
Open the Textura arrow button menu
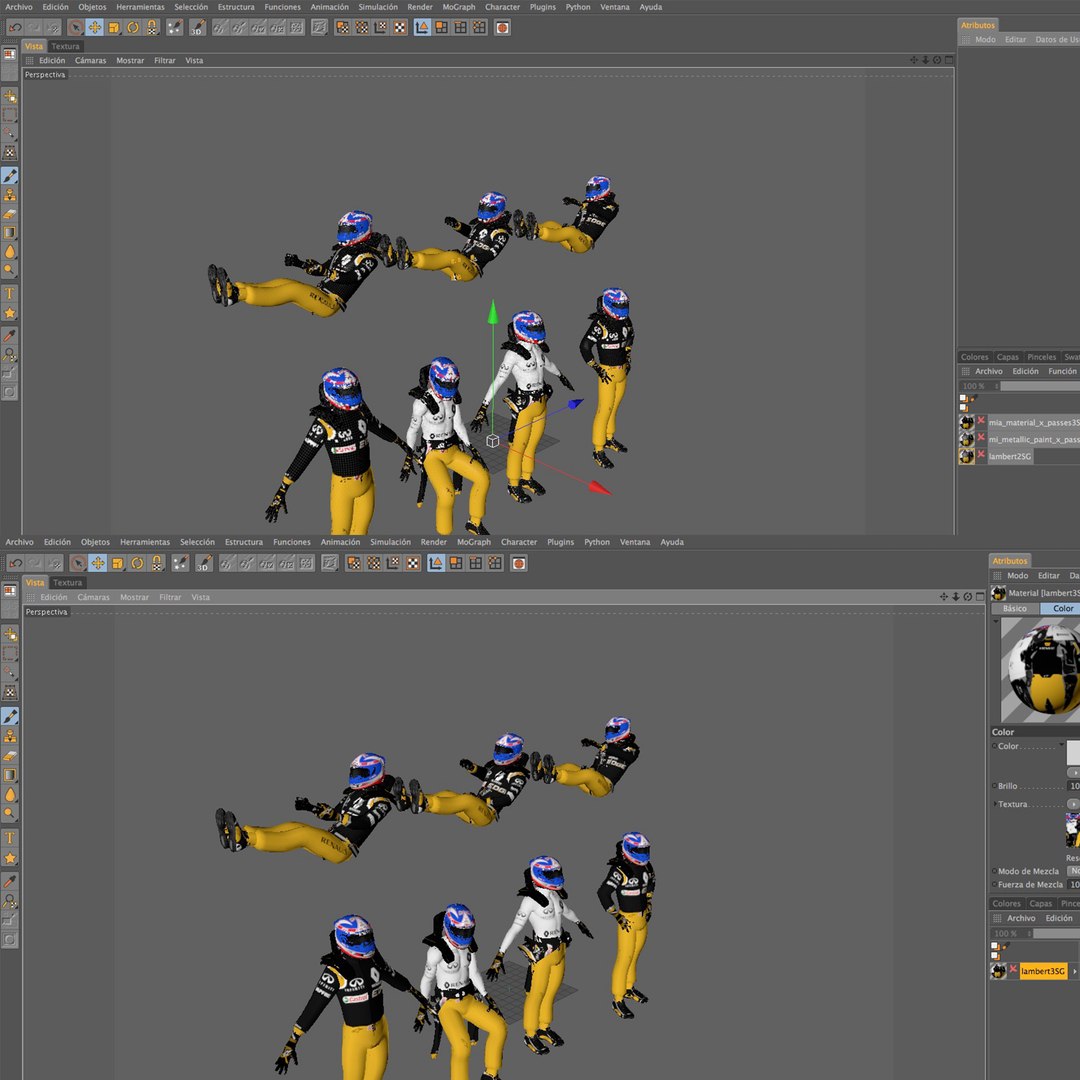(1073, 804)
